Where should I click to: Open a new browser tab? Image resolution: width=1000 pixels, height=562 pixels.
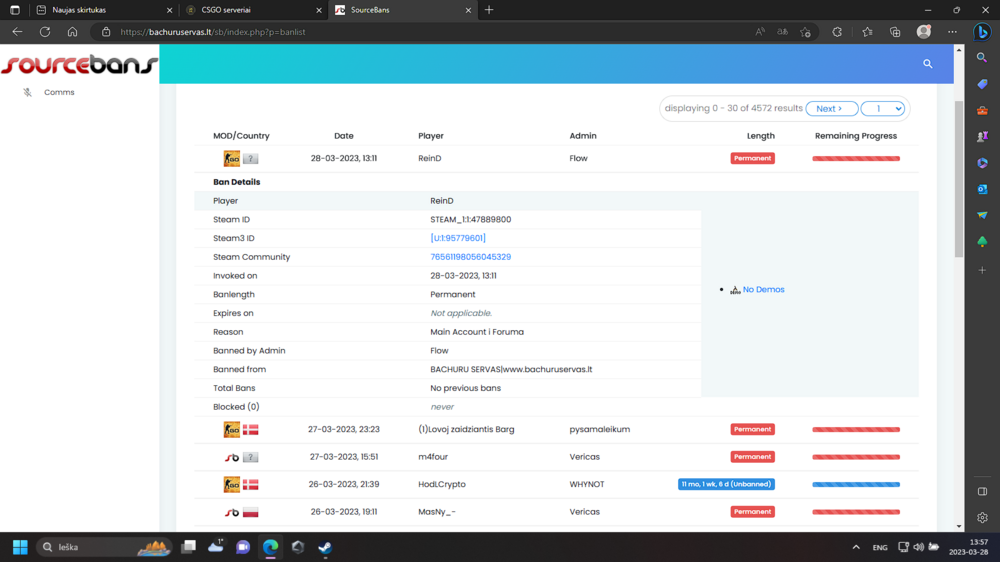(x=489, y=10)
